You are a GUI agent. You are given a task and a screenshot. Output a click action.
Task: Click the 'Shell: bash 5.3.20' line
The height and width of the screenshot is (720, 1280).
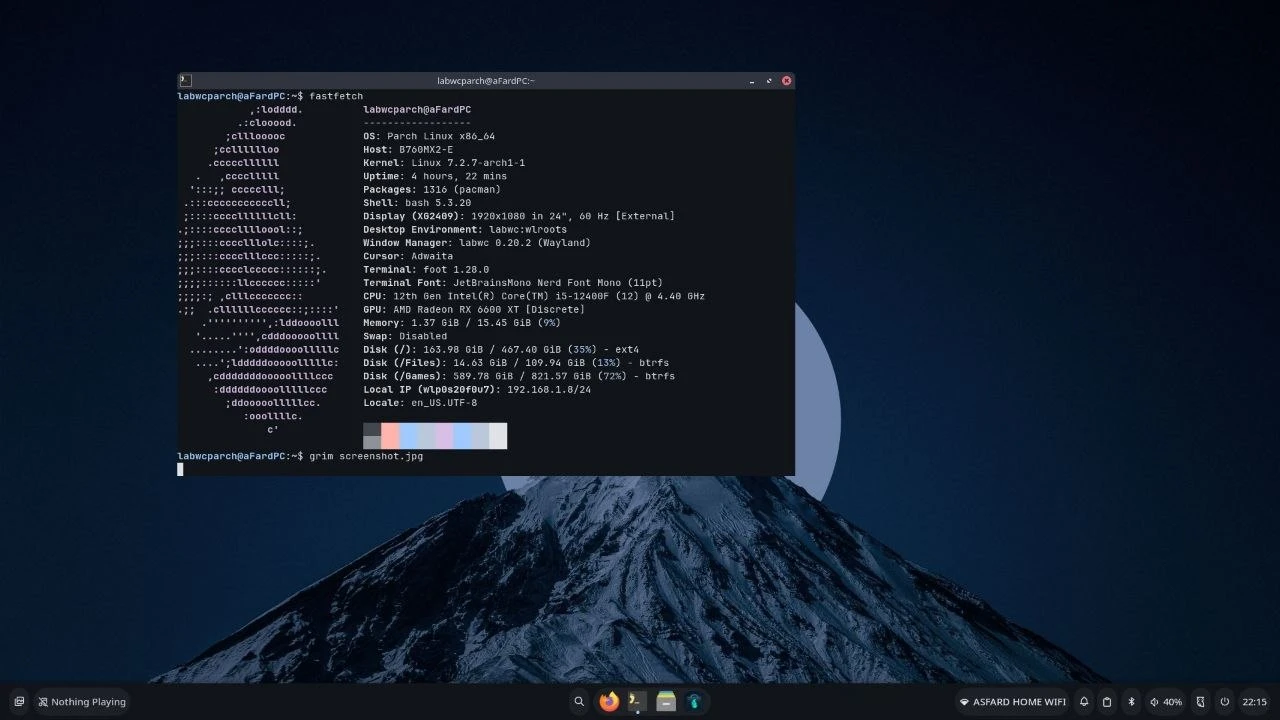pos(417,203)
